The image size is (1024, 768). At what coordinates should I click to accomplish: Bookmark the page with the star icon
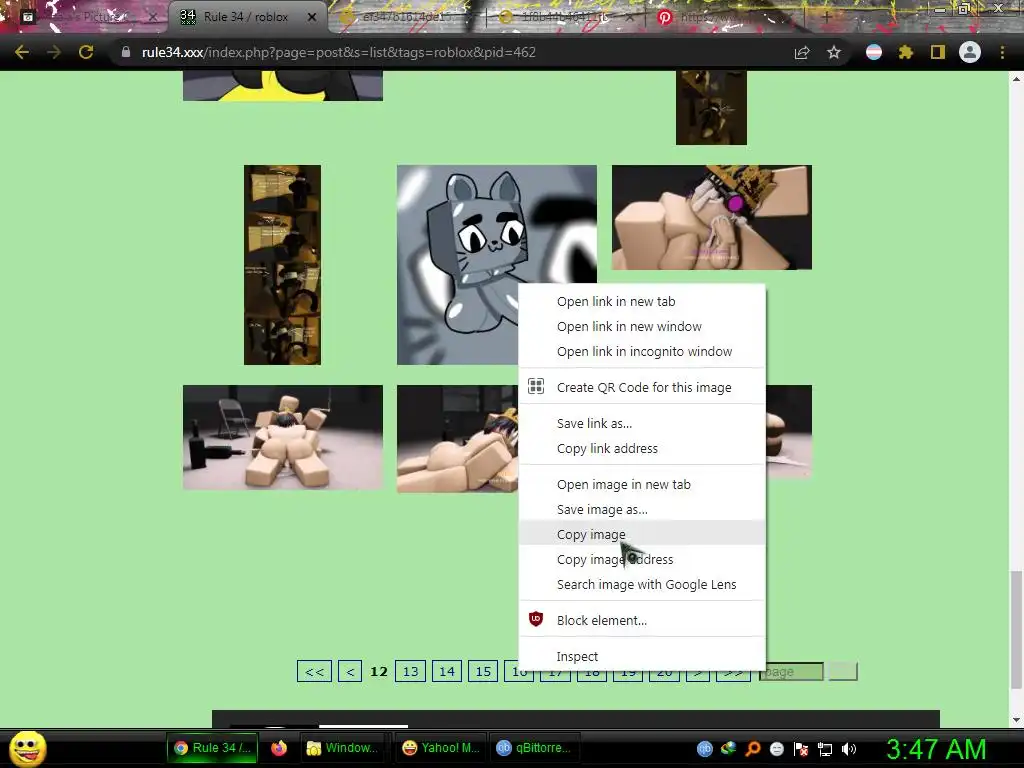tap(833, 52)
